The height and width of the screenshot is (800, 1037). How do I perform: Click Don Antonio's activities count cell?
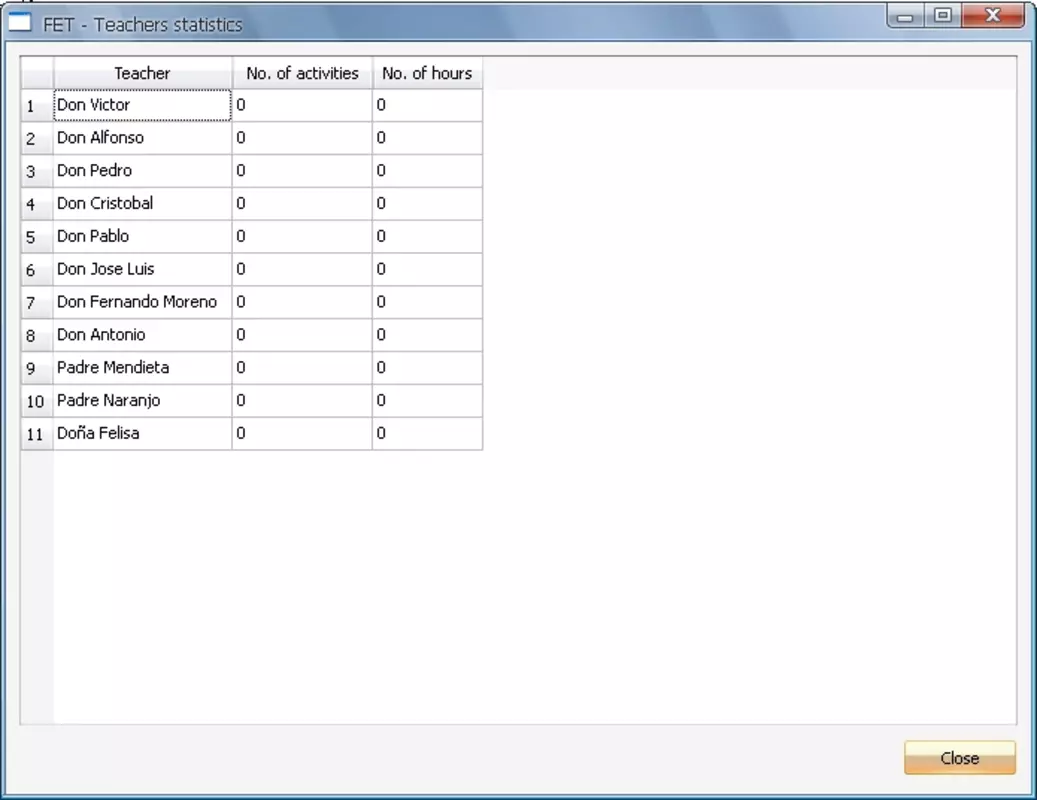[302, 335]
